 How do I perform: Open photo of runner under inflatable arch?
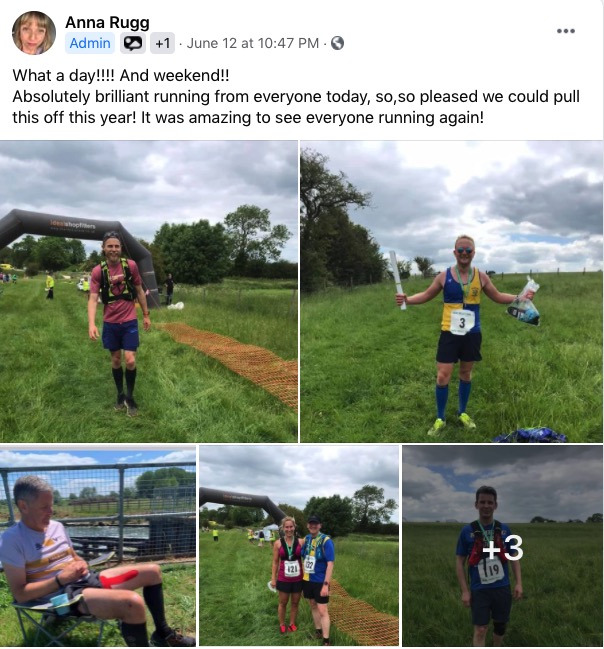[x=149, y=291]
